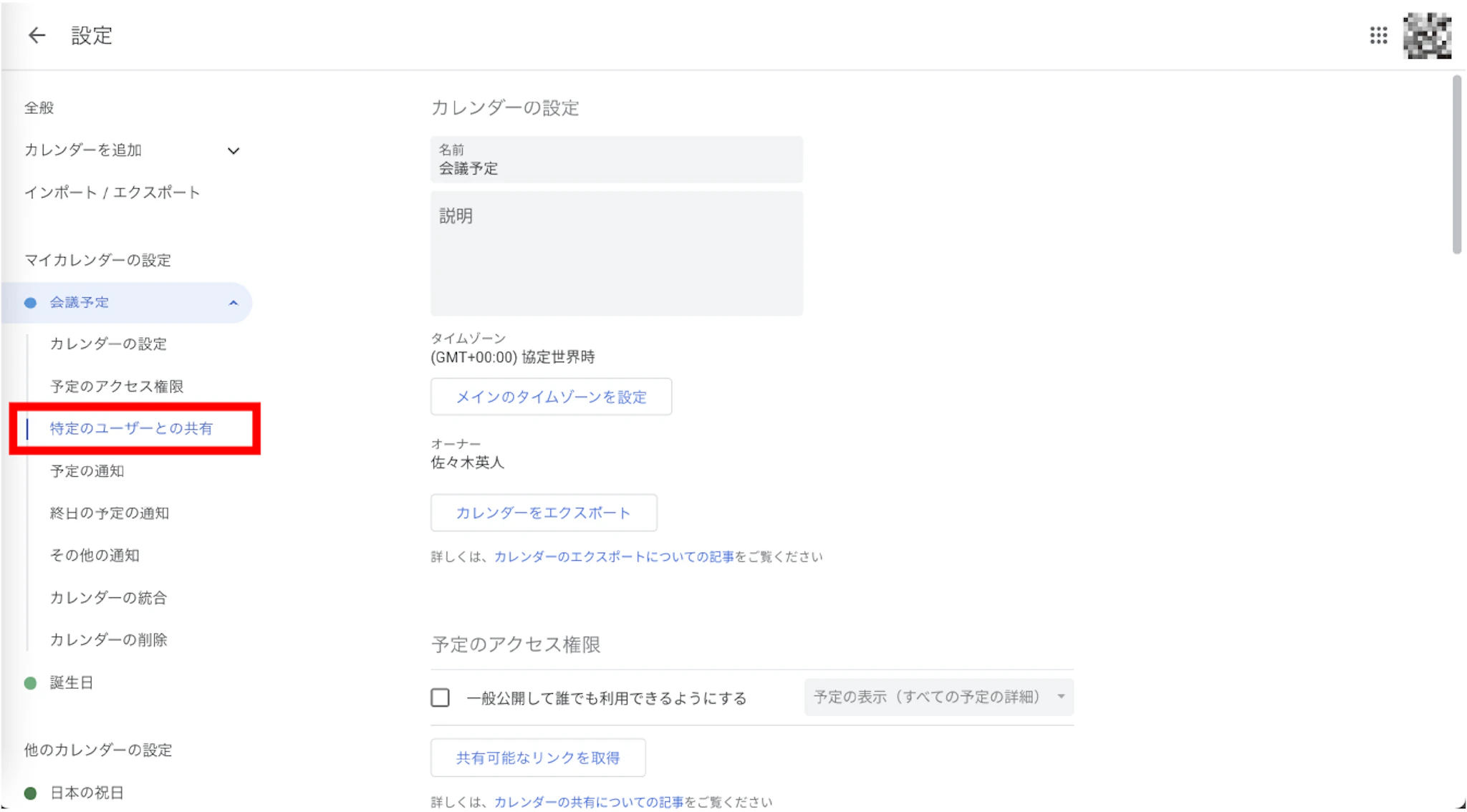Viewport: 1467px width, 812px height.
Task: Click the dark green dot beside 日本の祝日
Action: pos(30,793)
